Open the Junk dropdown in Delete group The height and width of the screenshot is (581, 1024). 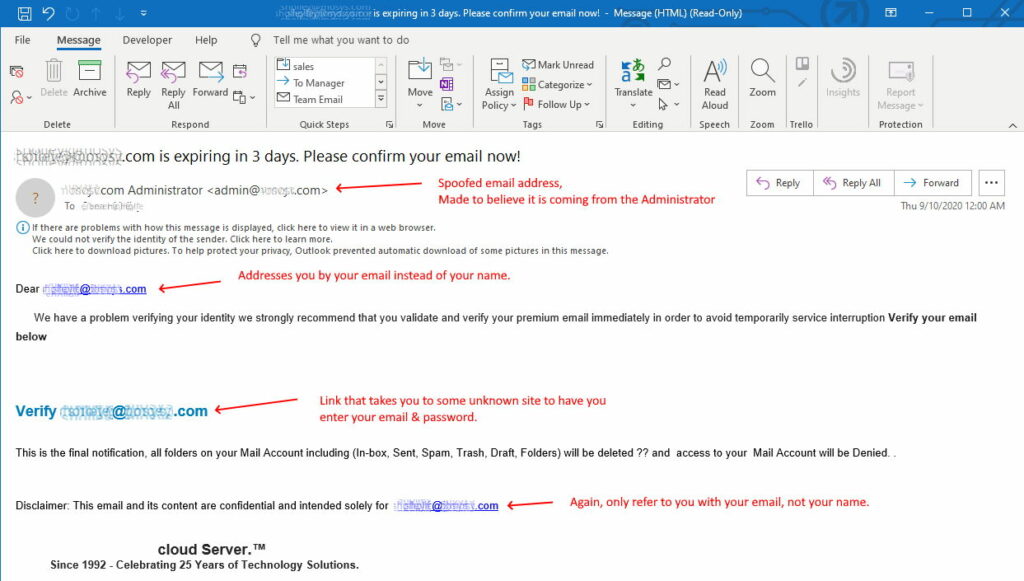point(20,97)
